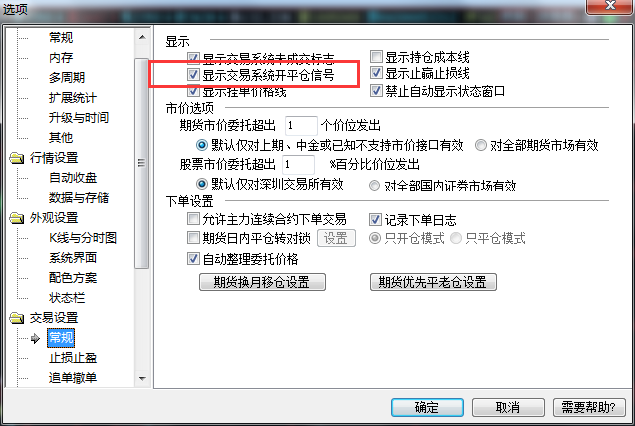Select 对全部期货市场有效 radio option
The width and height of the screenshot is (635, 426).
tap(481, 145)
